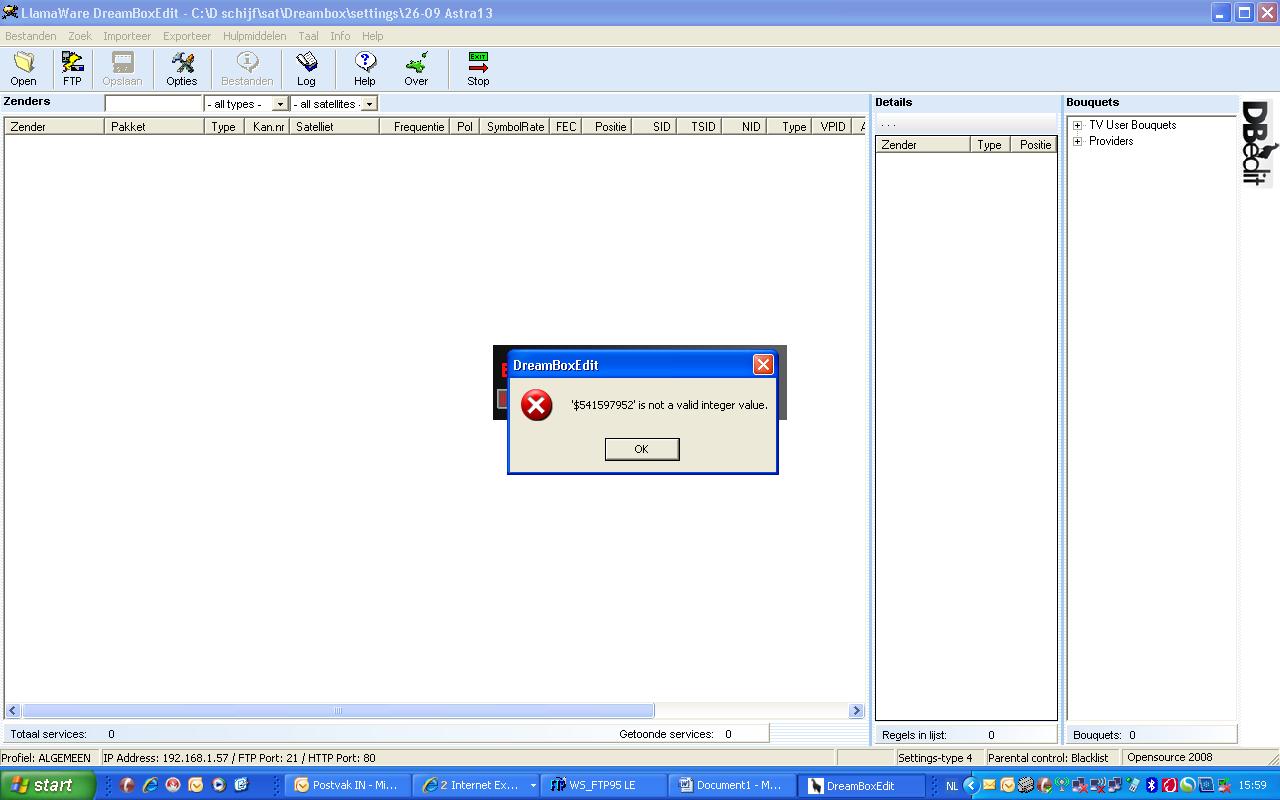This screenshot has height=800, width=1280.
Task: Click the Zenders search input field
Action: (x=154, y=104)
